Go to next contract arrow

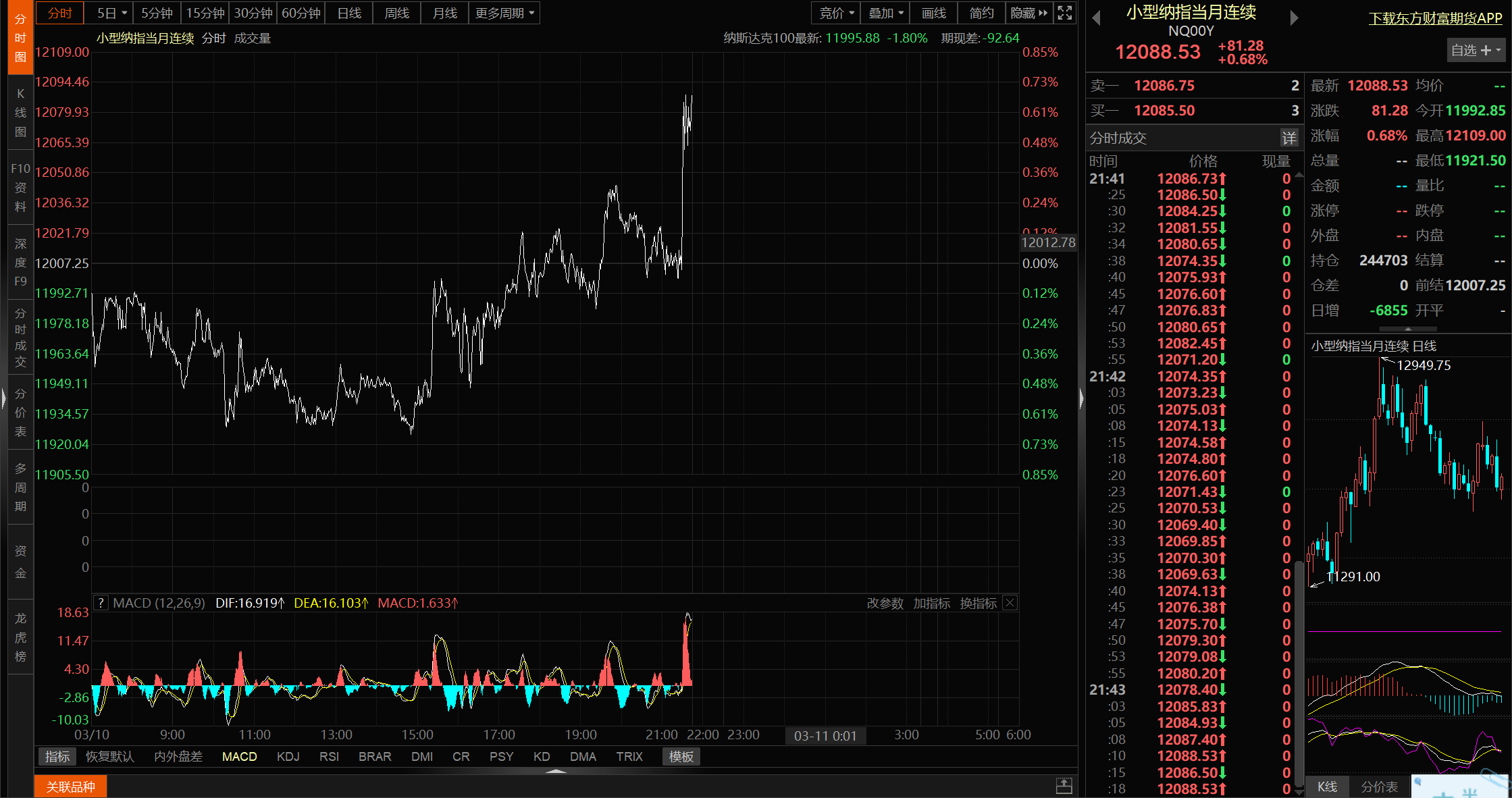tap(1294, 18)
